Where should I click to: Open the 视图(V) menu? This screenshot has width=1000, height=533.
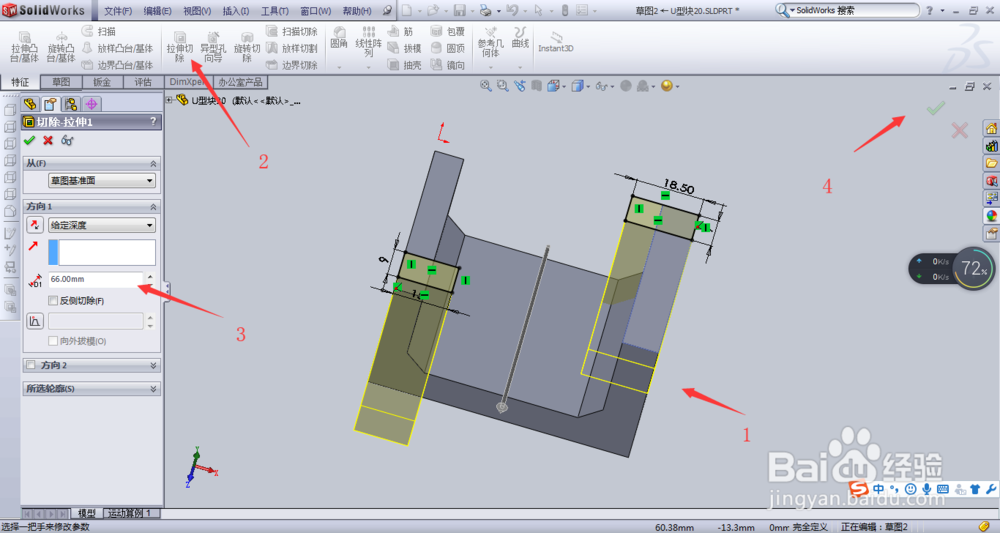point(197,11)
